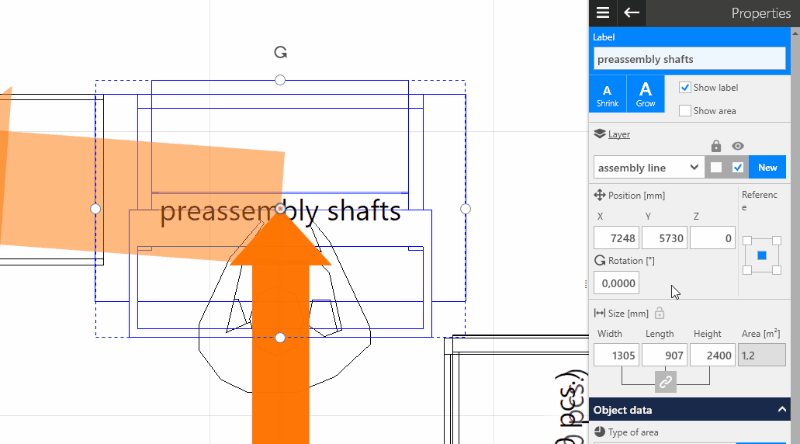This screenshot has height=444, width=800.
Task: Click the lock icon above layer checkboxes
Action: click(716, 146)
